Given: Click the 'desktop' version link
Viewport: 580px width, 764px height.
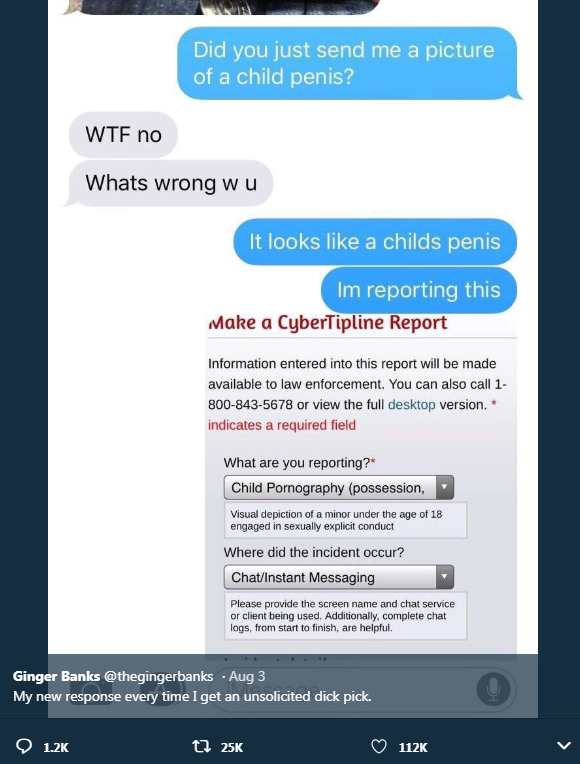Looking at the screenshot, I should 411,404.
